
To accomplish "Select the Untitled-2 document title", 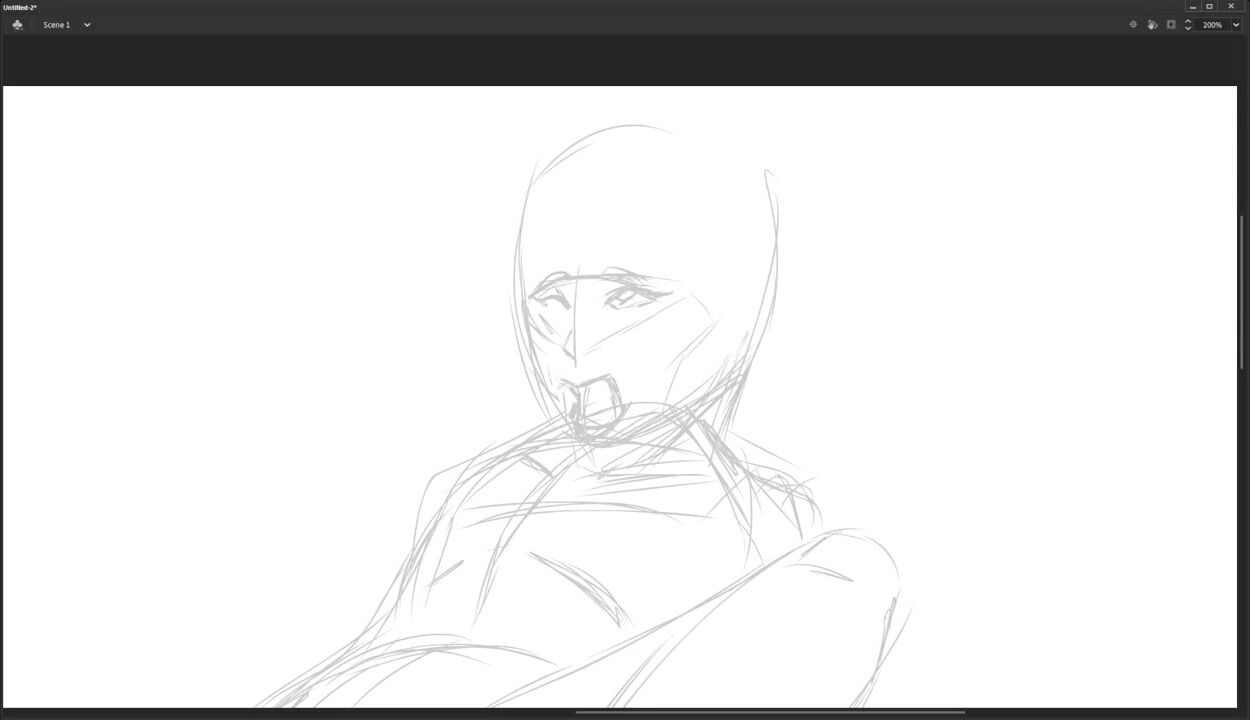I will point(20,7).
